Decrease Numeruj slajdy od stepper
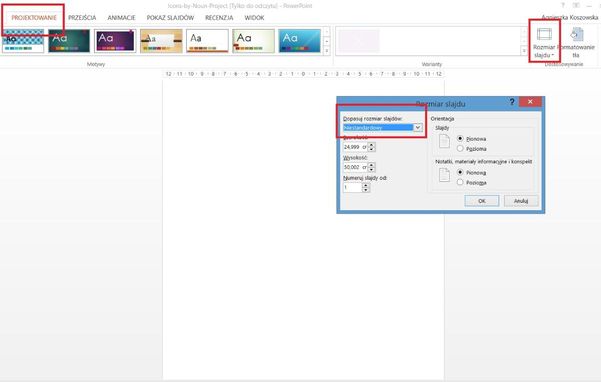 coord(366,190)
